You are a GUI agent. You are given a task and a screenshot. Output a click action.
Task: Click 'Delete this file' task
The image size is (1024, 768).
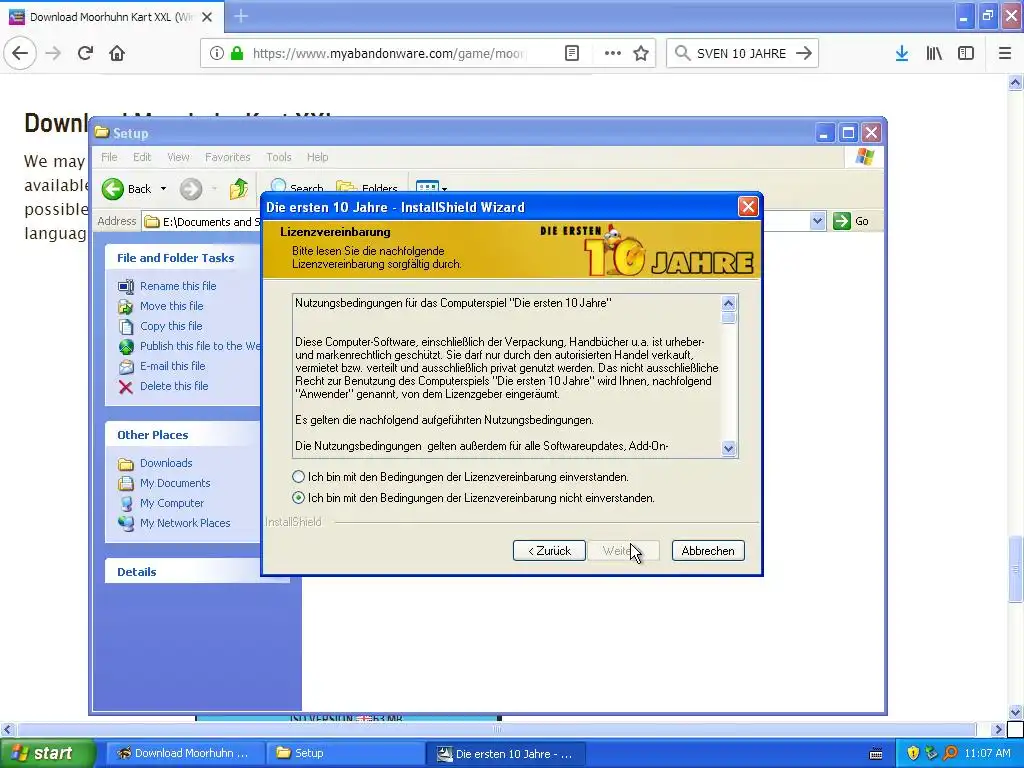(x=174, y=386)
